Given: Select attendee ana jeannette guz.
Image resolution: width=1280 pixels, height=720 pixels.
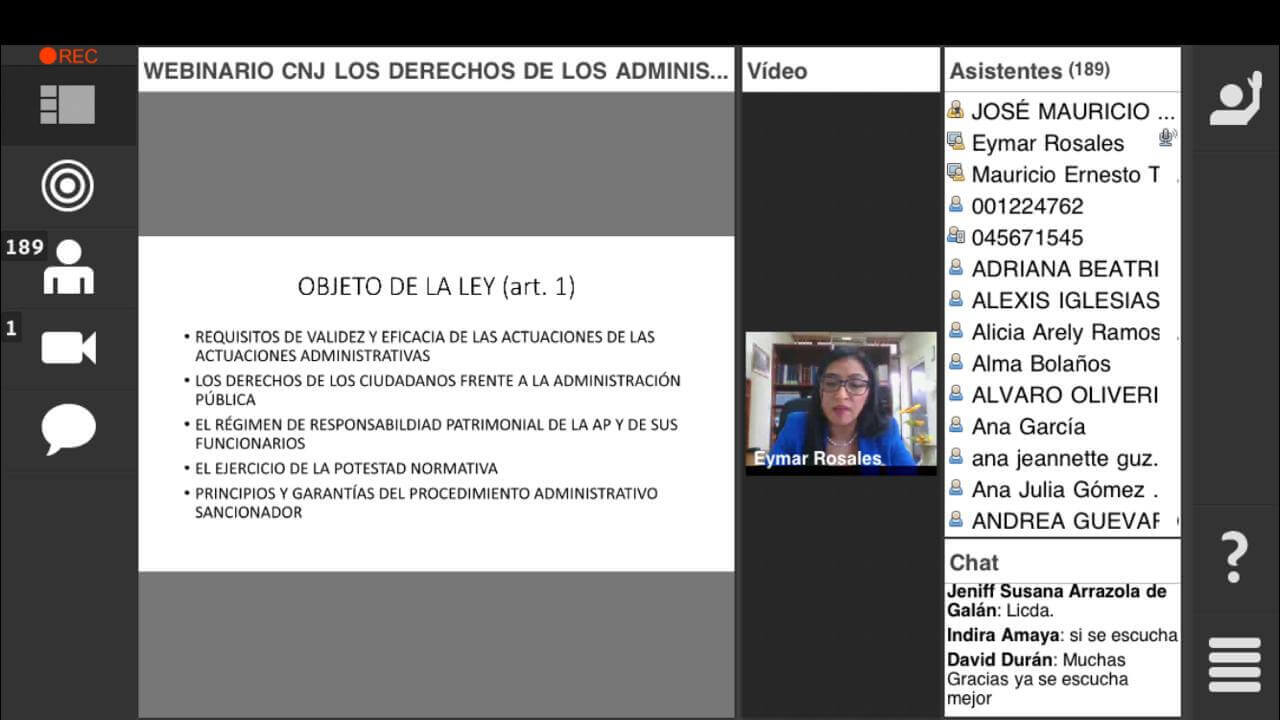Looking at the screenshot, I should [1062, 458].
